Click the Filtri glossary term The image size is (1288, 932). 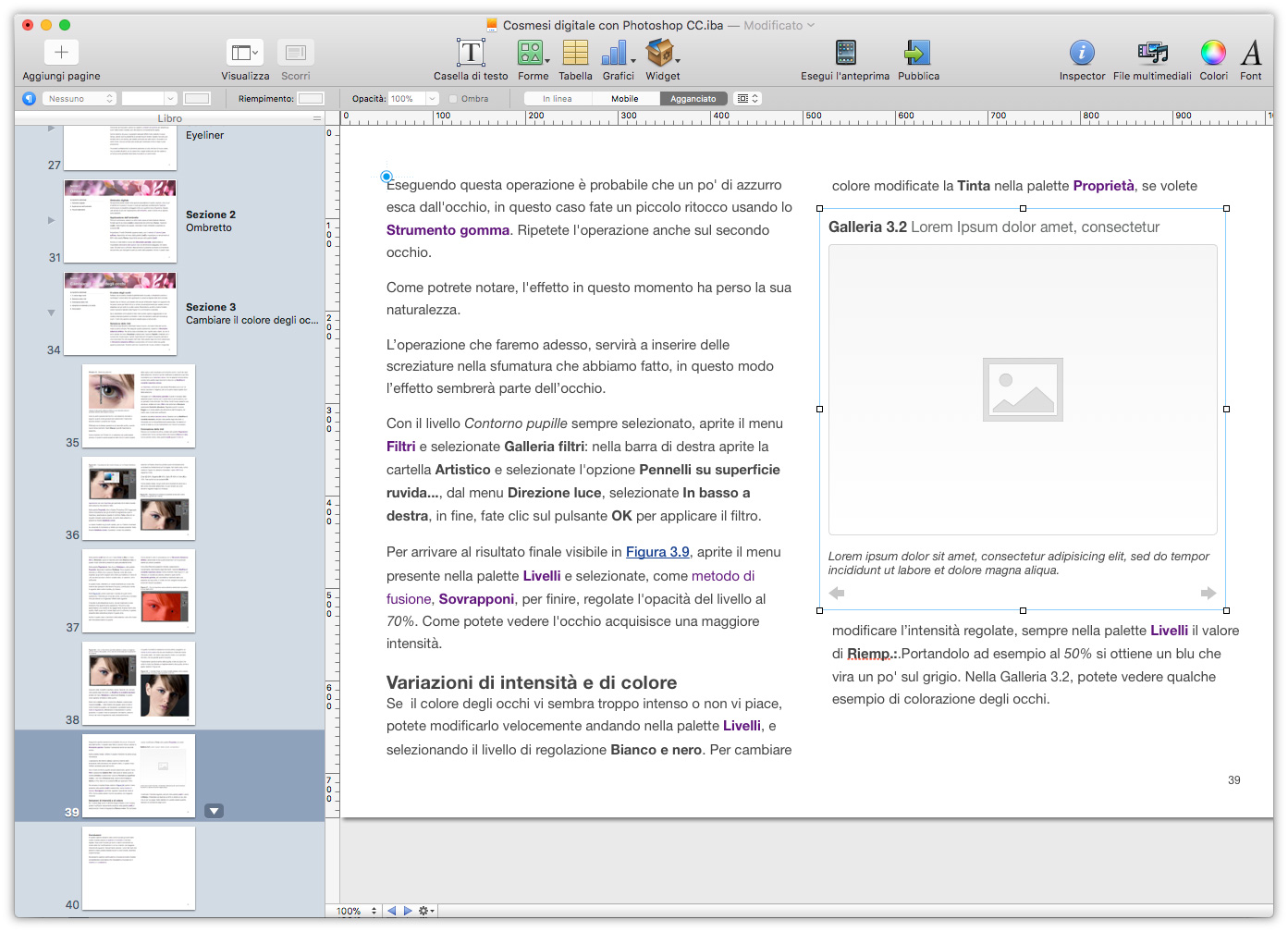(x=400, y=447)
